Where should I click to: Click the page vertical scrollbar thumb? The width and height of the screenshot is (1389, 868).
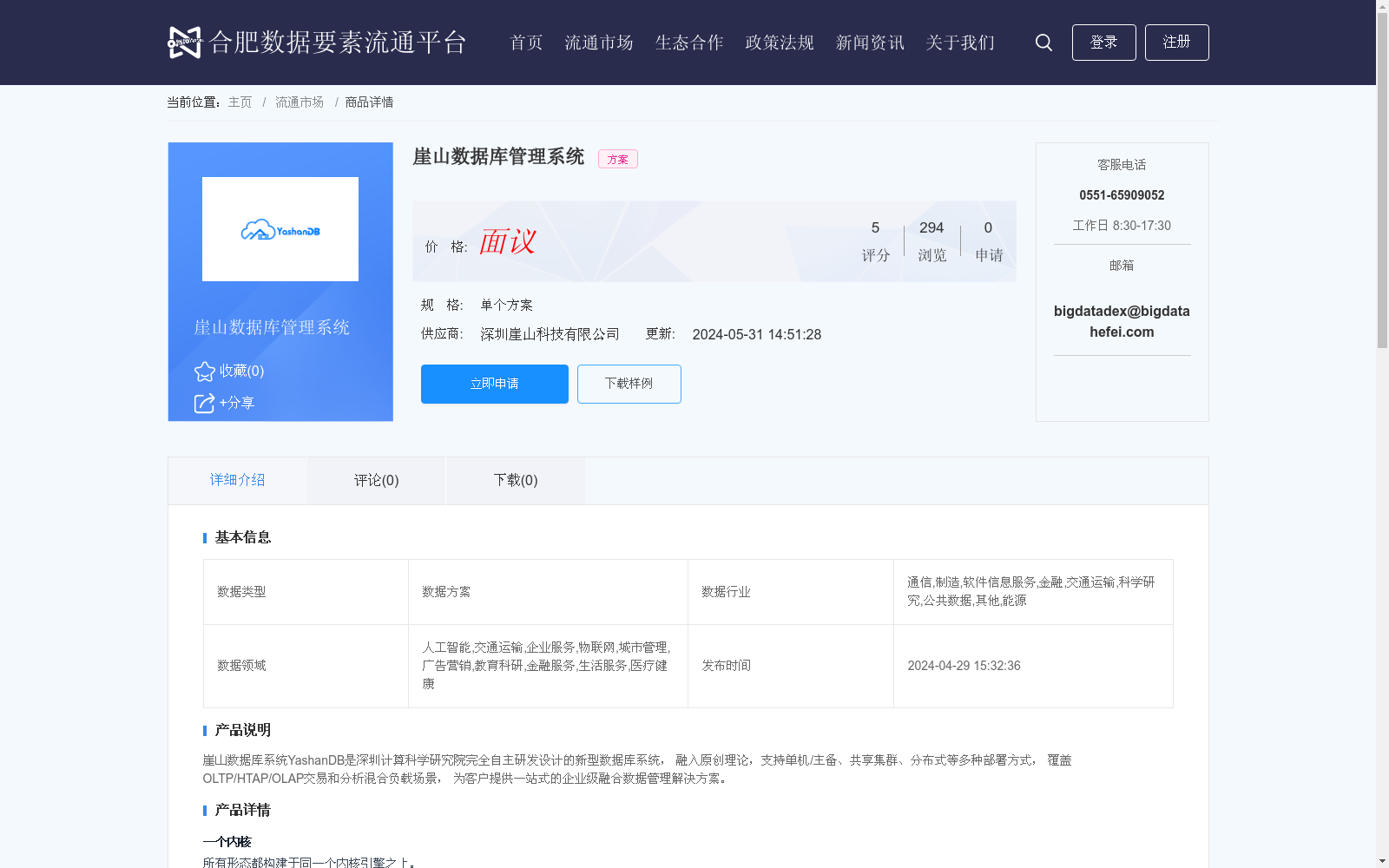pos(1383,181)
